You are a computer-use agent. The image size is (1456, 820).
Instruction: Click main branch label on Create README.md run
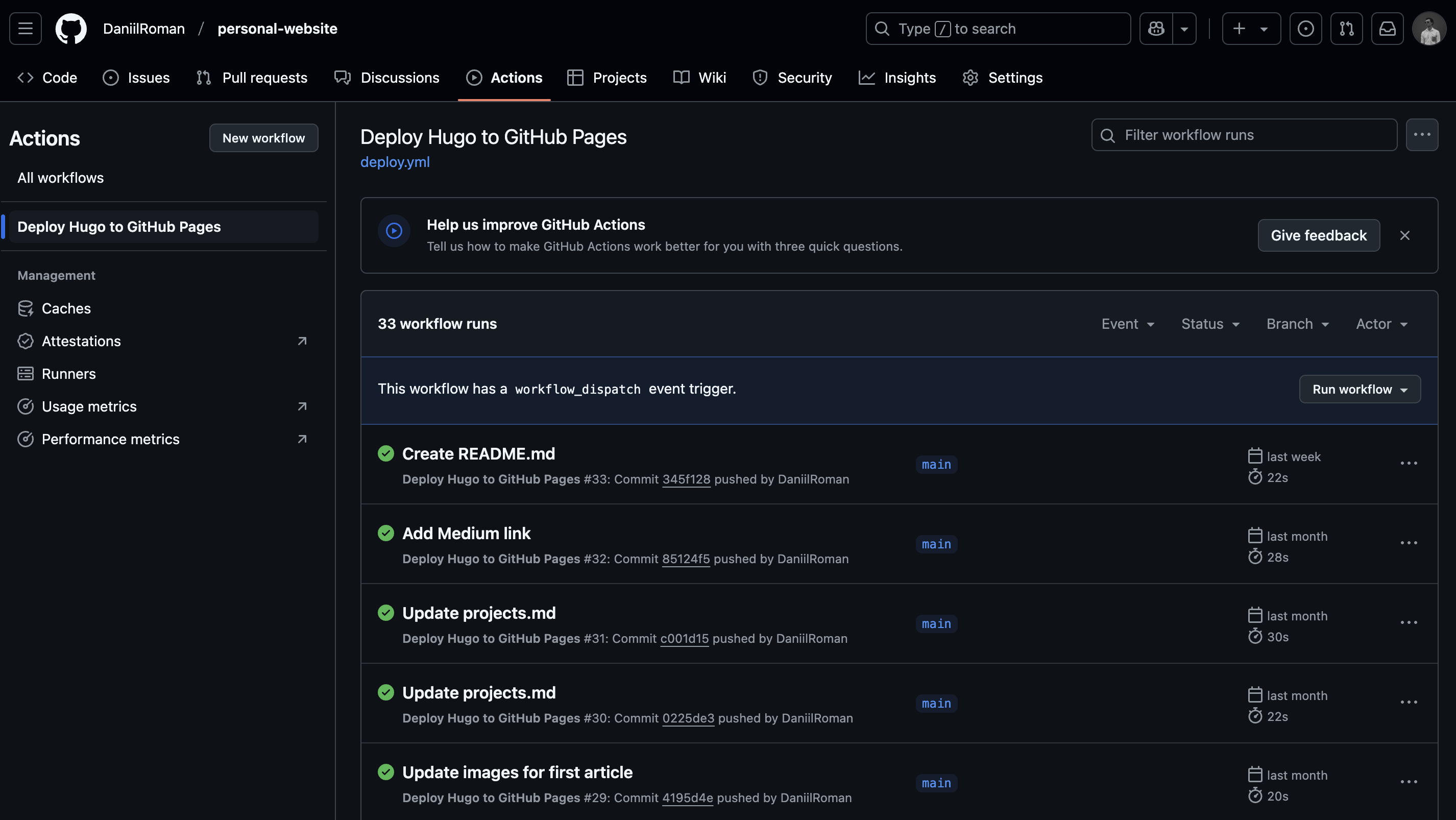937,465
